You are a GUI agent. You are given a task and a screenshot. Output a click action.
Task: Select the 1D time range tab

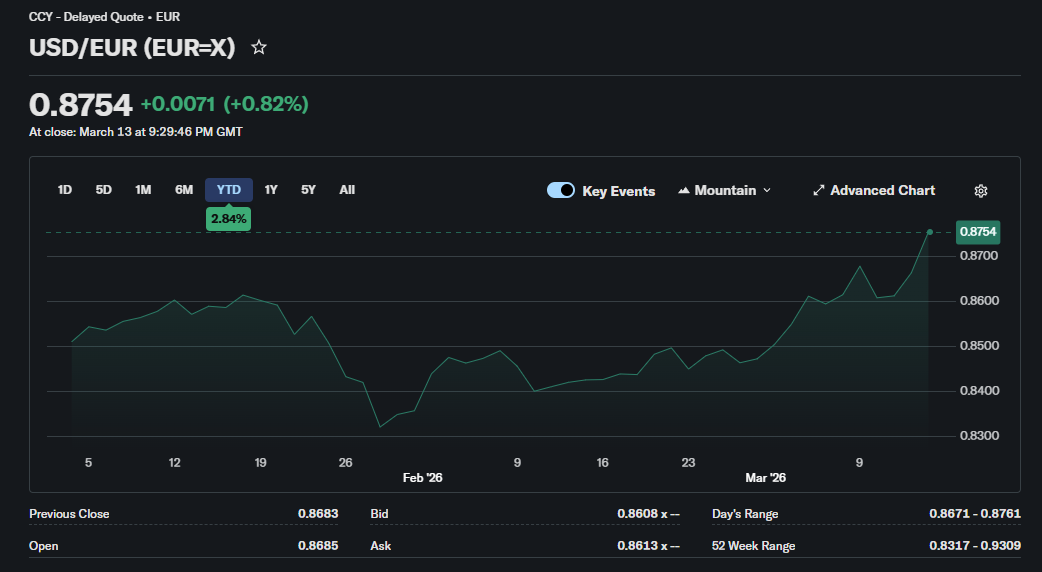[x=64, y=190]
